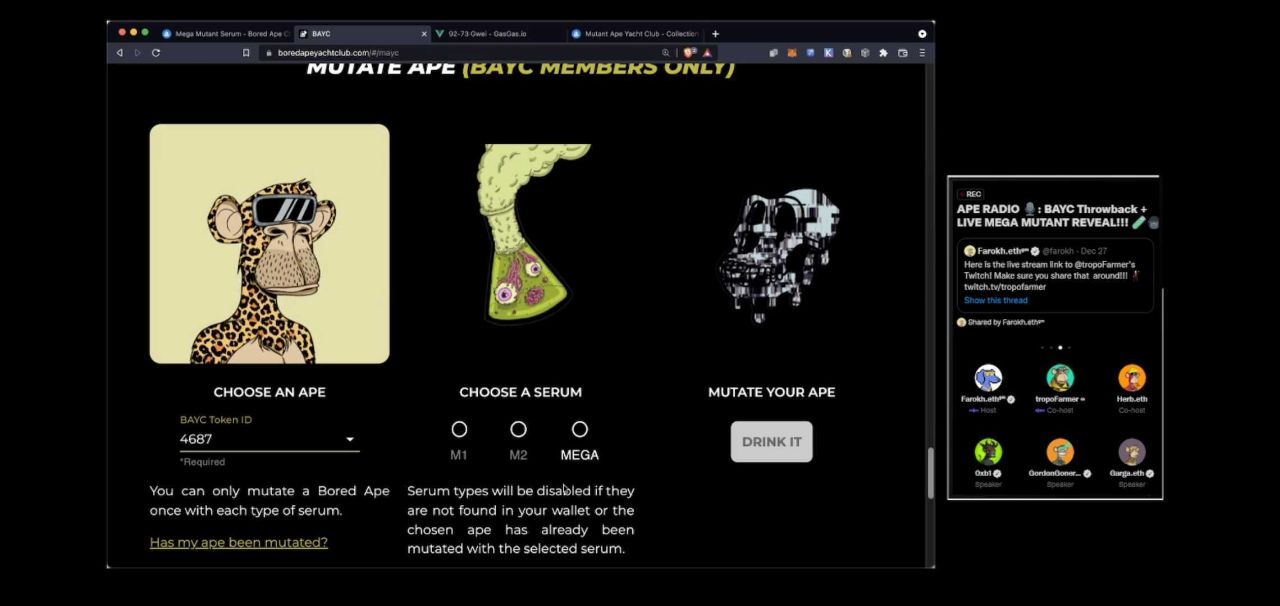Open the MetaMask fox extension
Viewport: 1280px width, 606px height.
792,52
